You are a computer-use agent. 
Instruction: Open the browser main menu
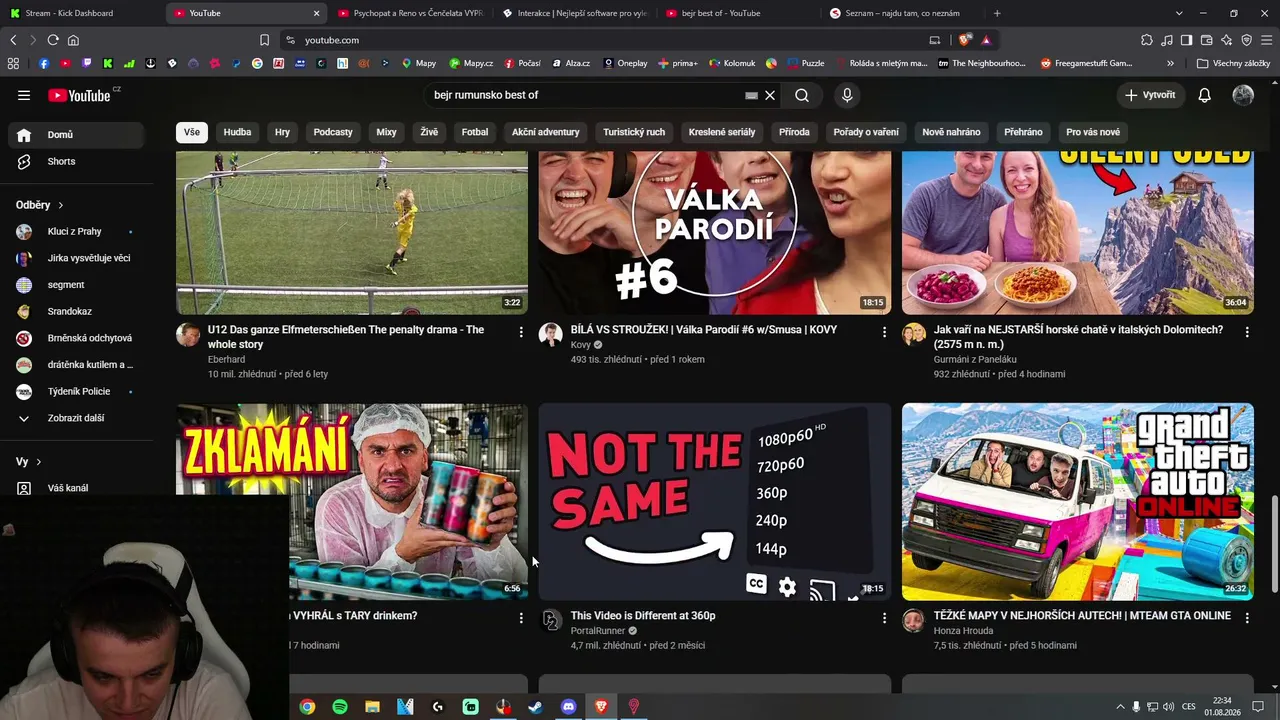coord(1267,40)
